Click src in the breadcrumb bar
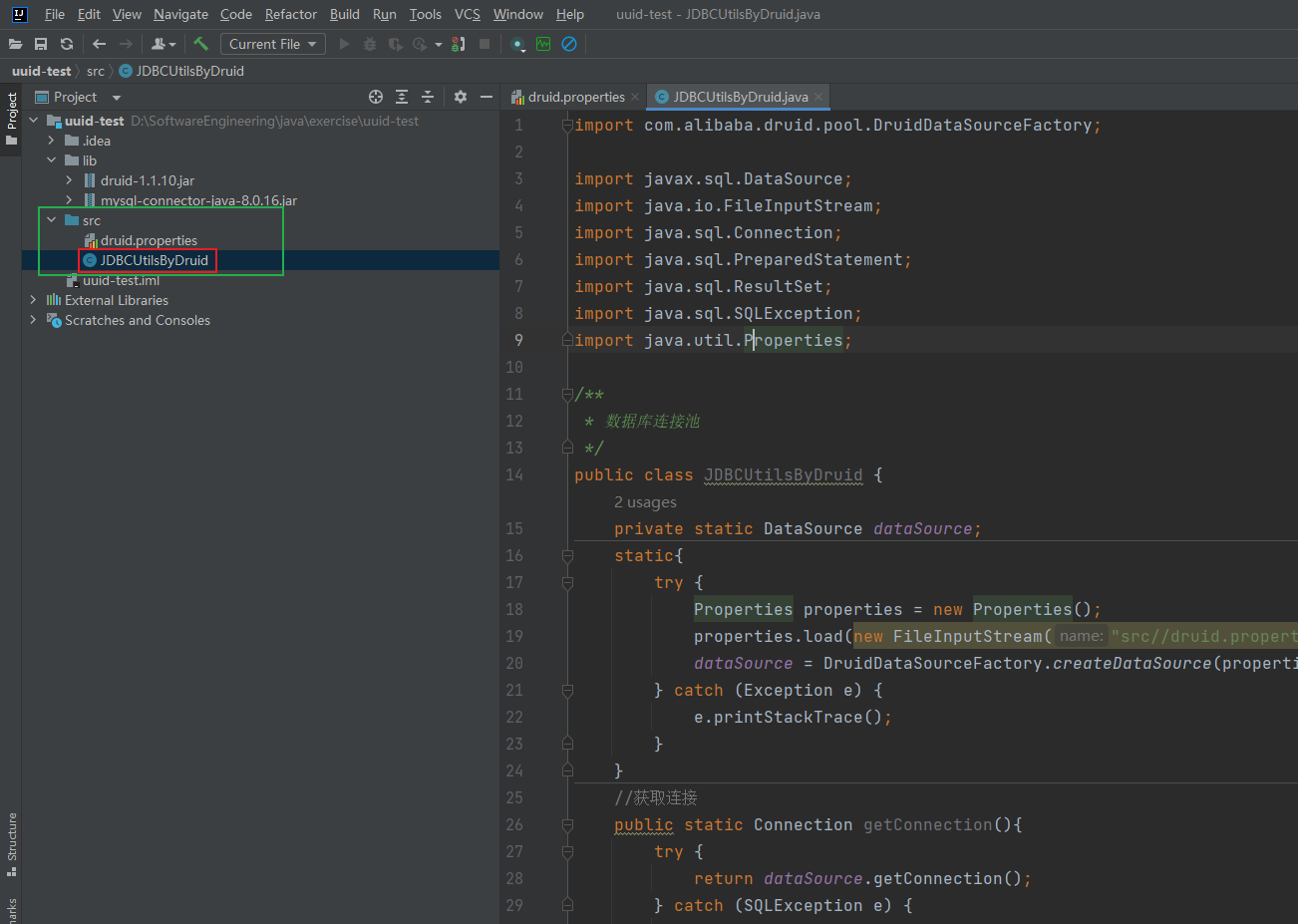The width and height of the screenshot is (1298, 924). pos(95,71)
